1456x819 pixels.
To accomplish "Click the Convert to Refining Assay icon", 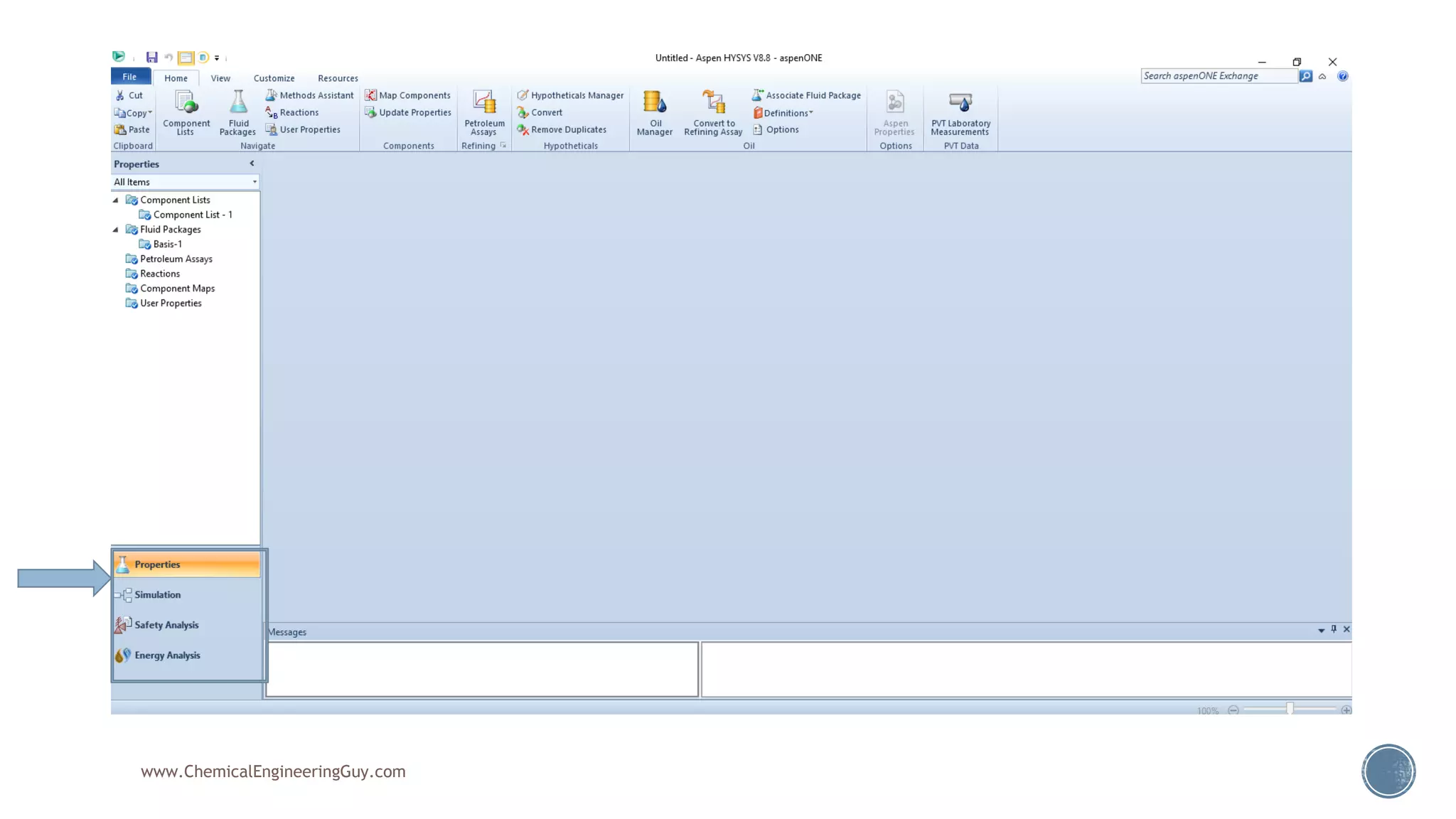I will pyautogui.click(x=713, y=103).
